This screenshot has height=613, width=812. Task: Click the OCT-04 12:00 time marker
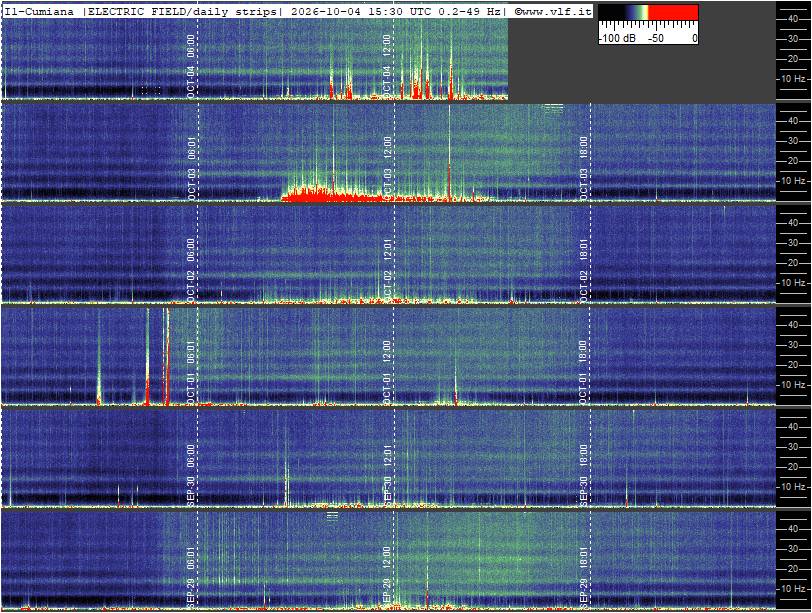pos(387,66)
